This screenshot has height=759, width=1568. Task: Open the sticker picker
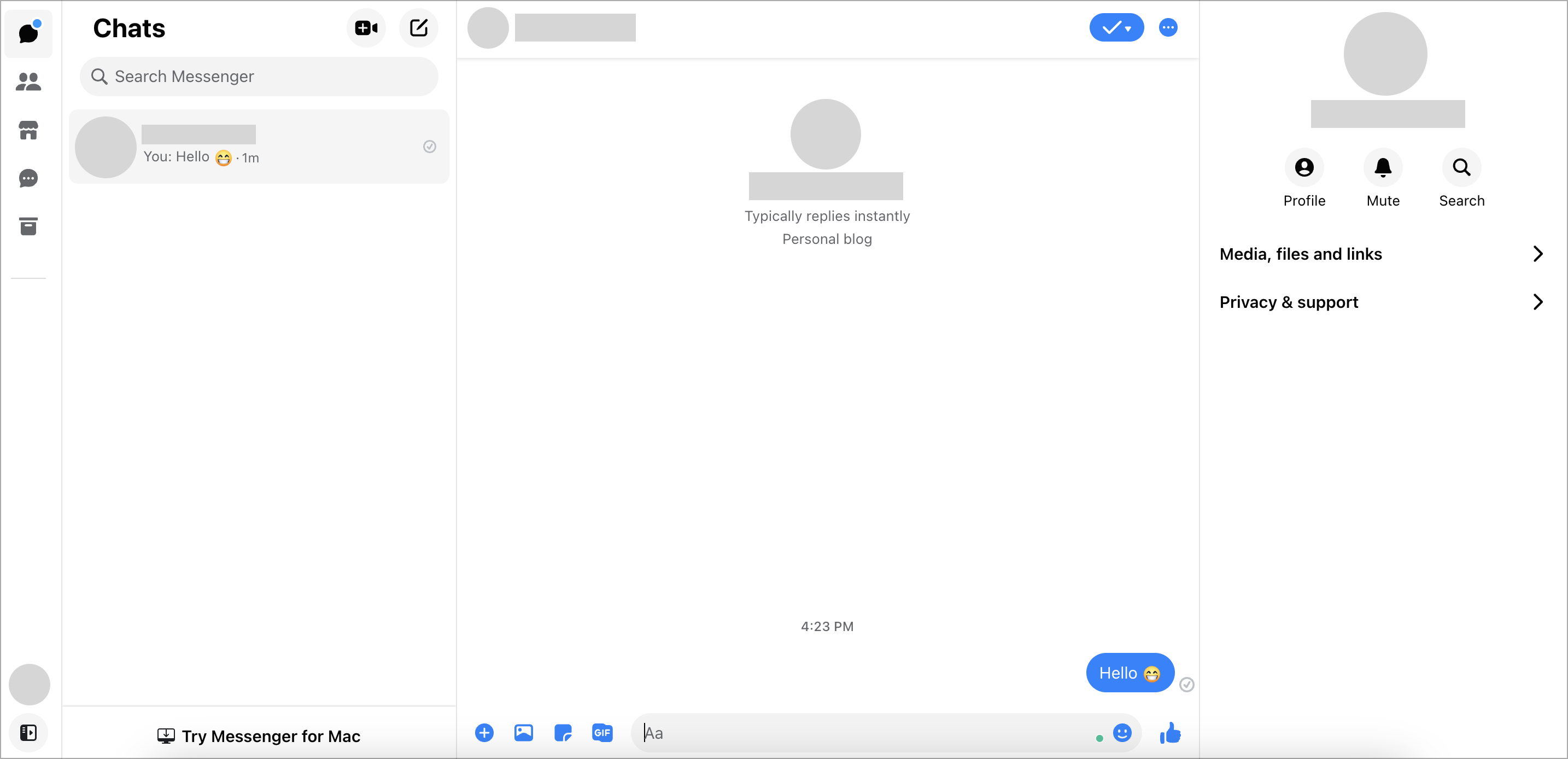pos(563,733)
